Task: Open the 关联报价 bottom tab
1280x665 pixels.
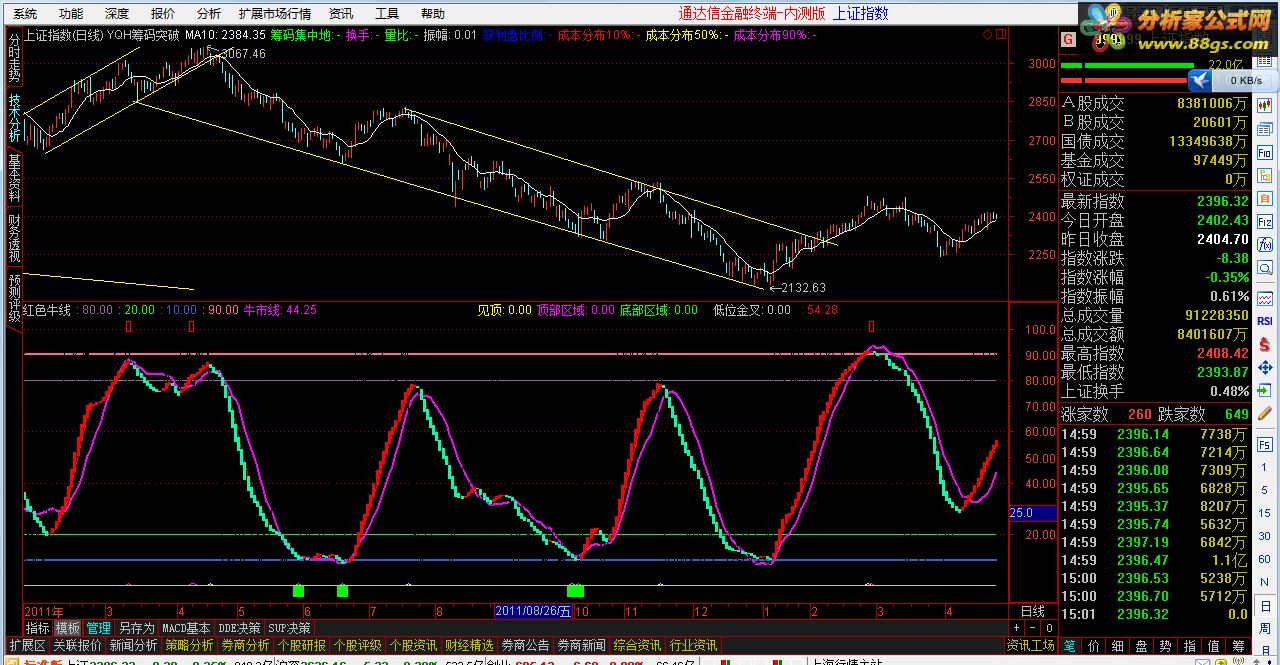Action: (77, 646)
